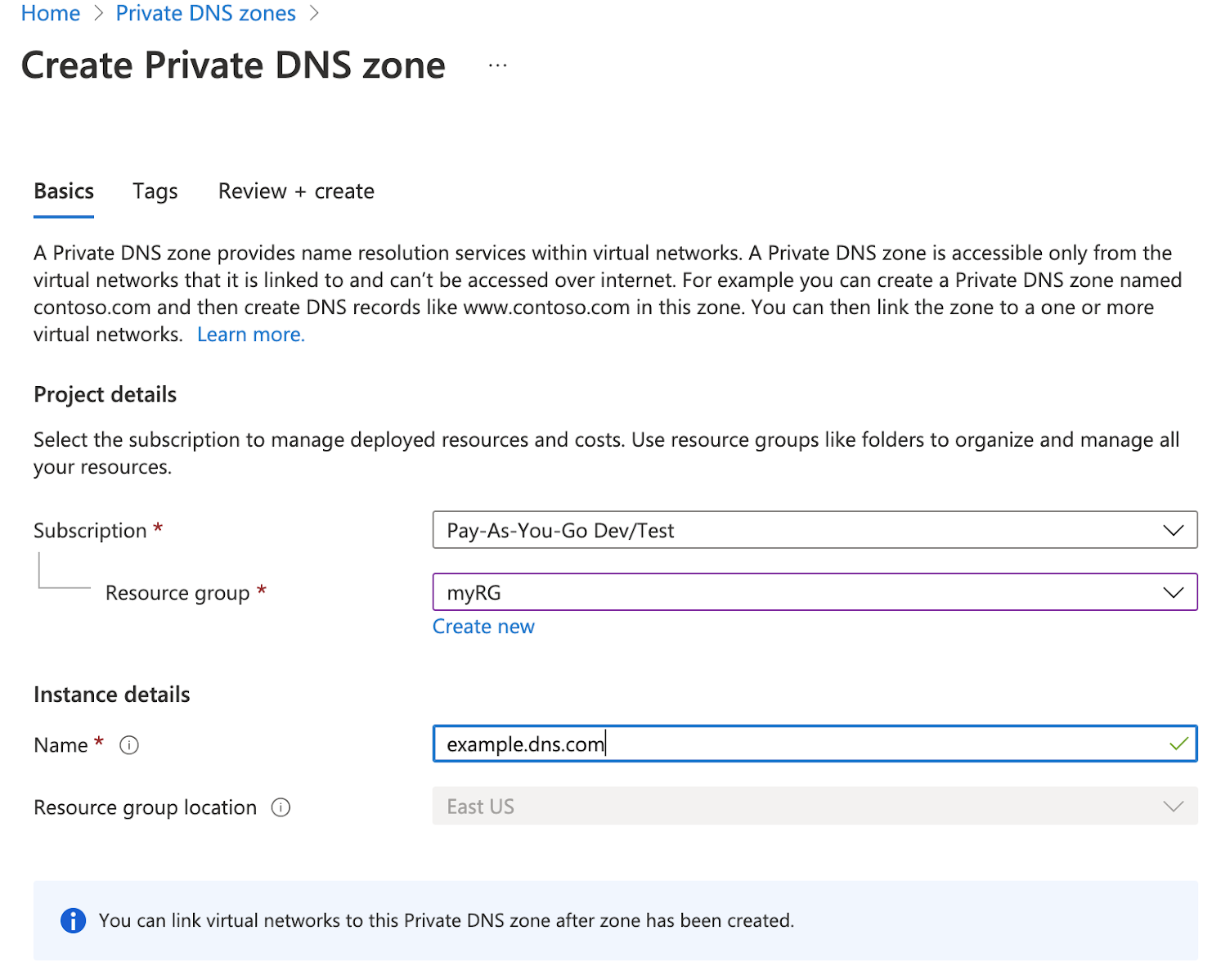Click the breadcrumb chevron after Home
This screenshot has width=1230, height=980.
97,13
